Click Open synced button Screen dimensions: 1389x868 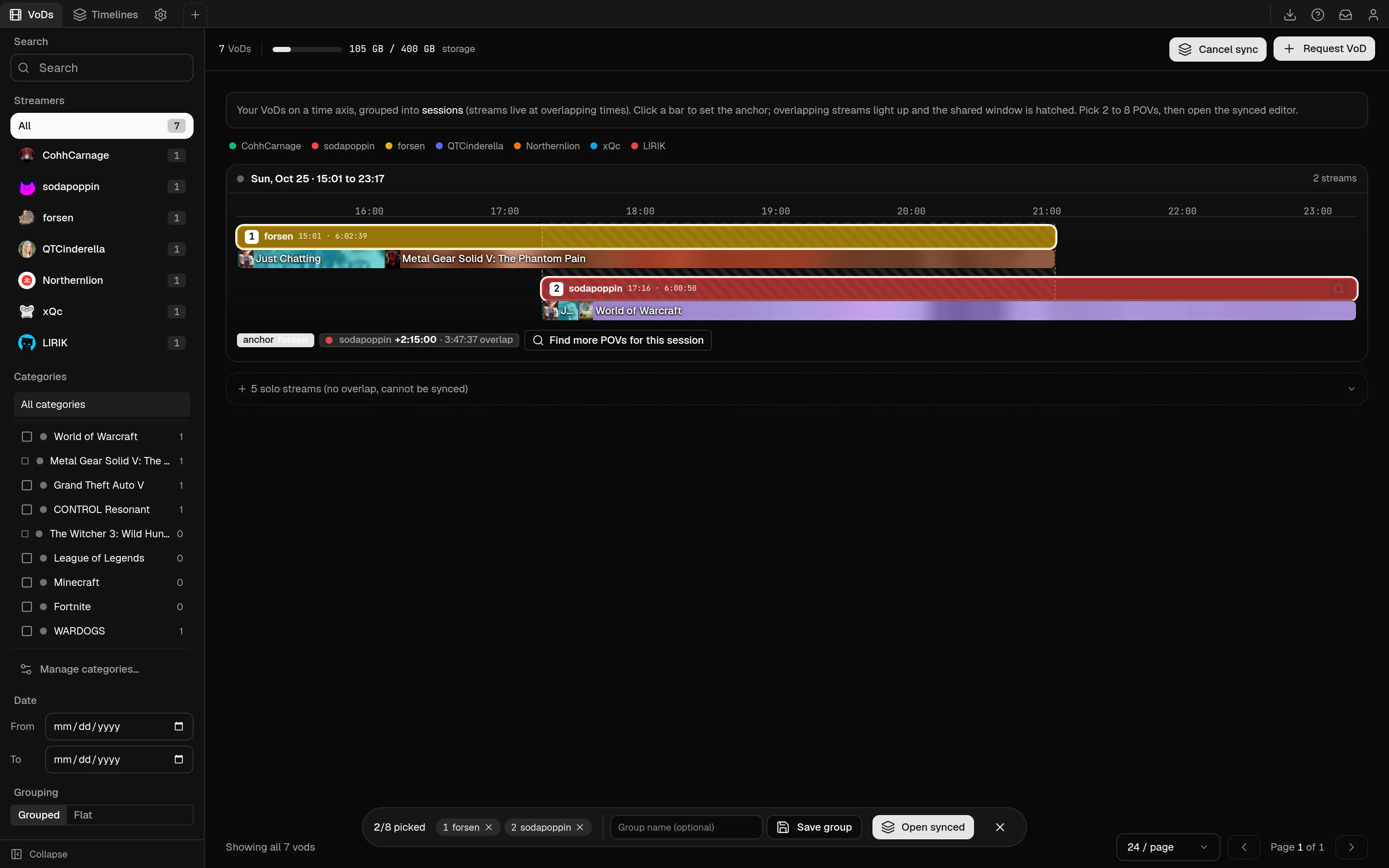point(923,827)
